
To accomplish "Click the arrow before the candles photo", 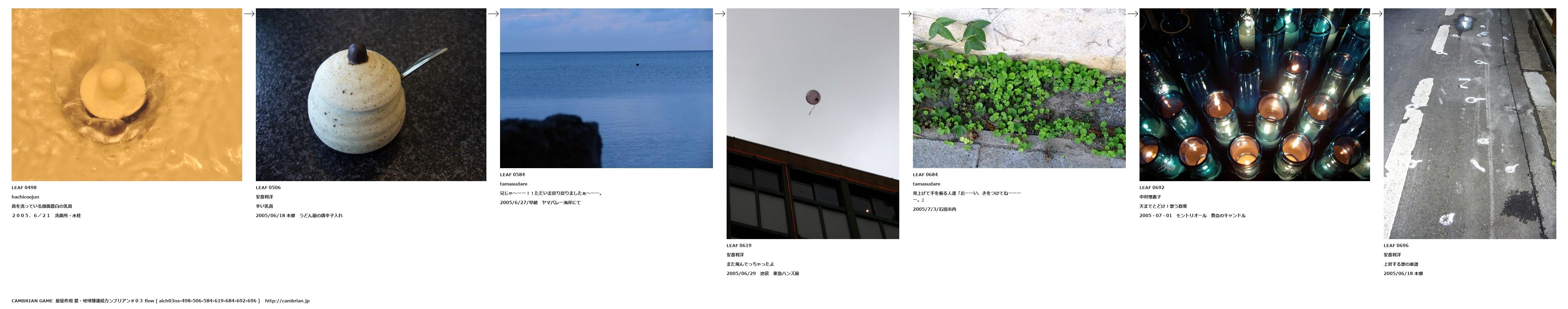I will pos(1132,14).
